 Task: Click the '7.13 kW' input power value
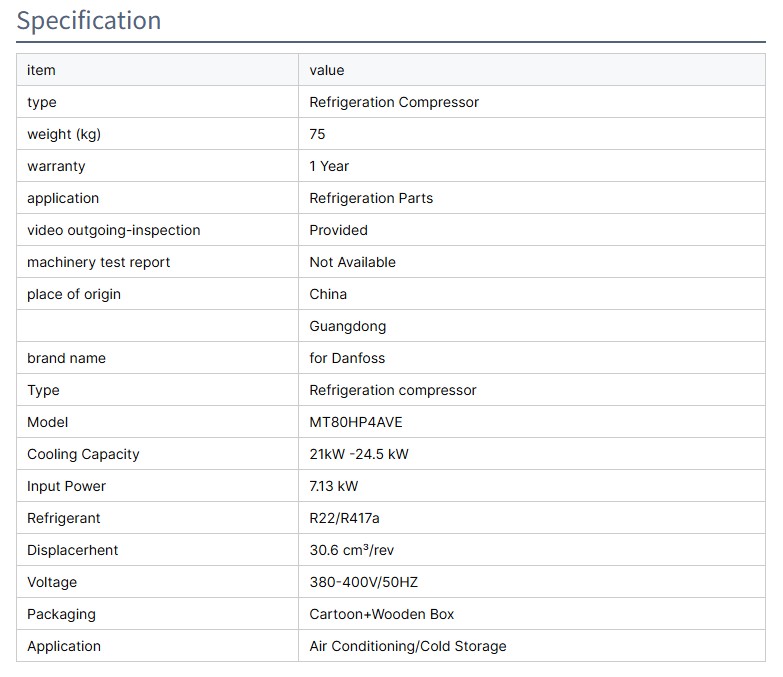(334, 486)
